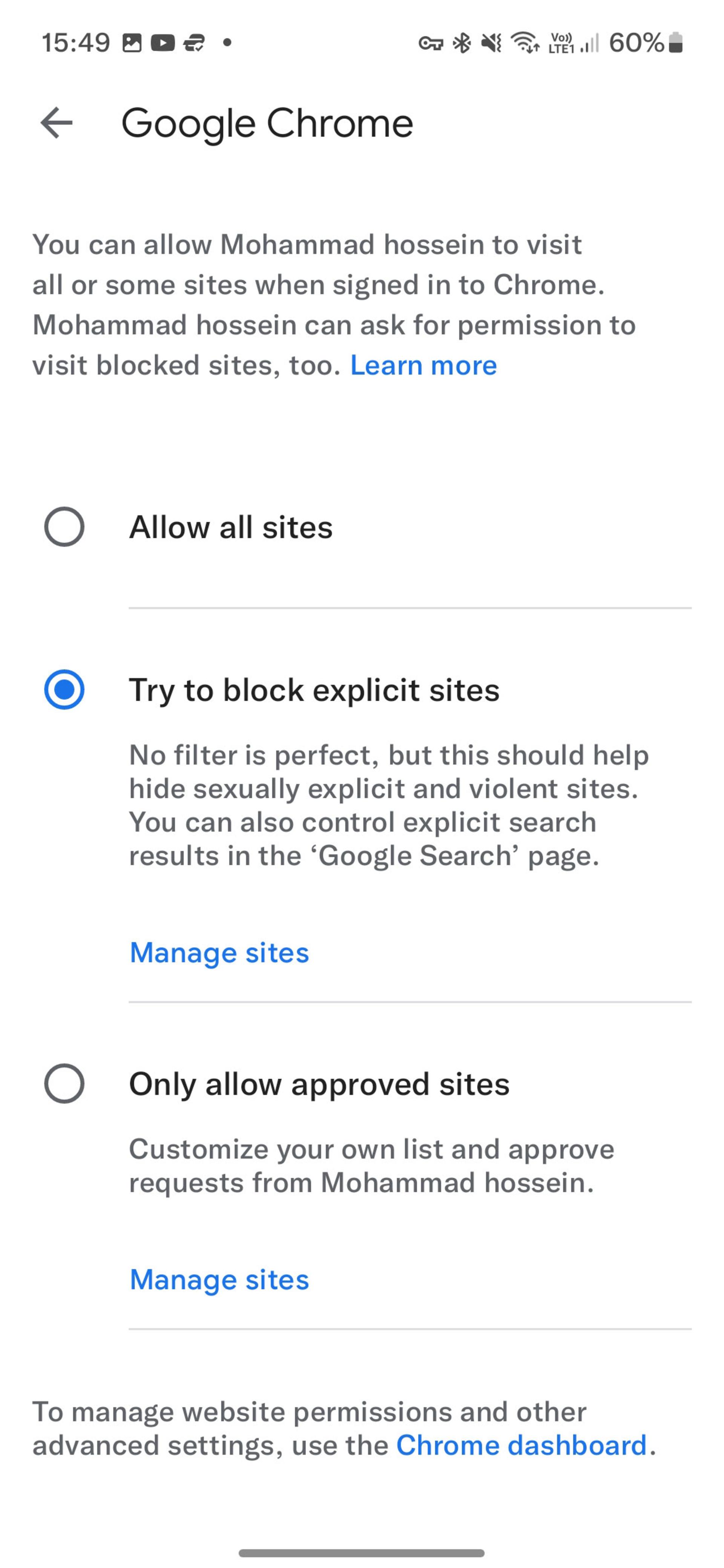Select the Allow all sites radio button
Screen dimensions: 724x1568
[x=64, y=527]
